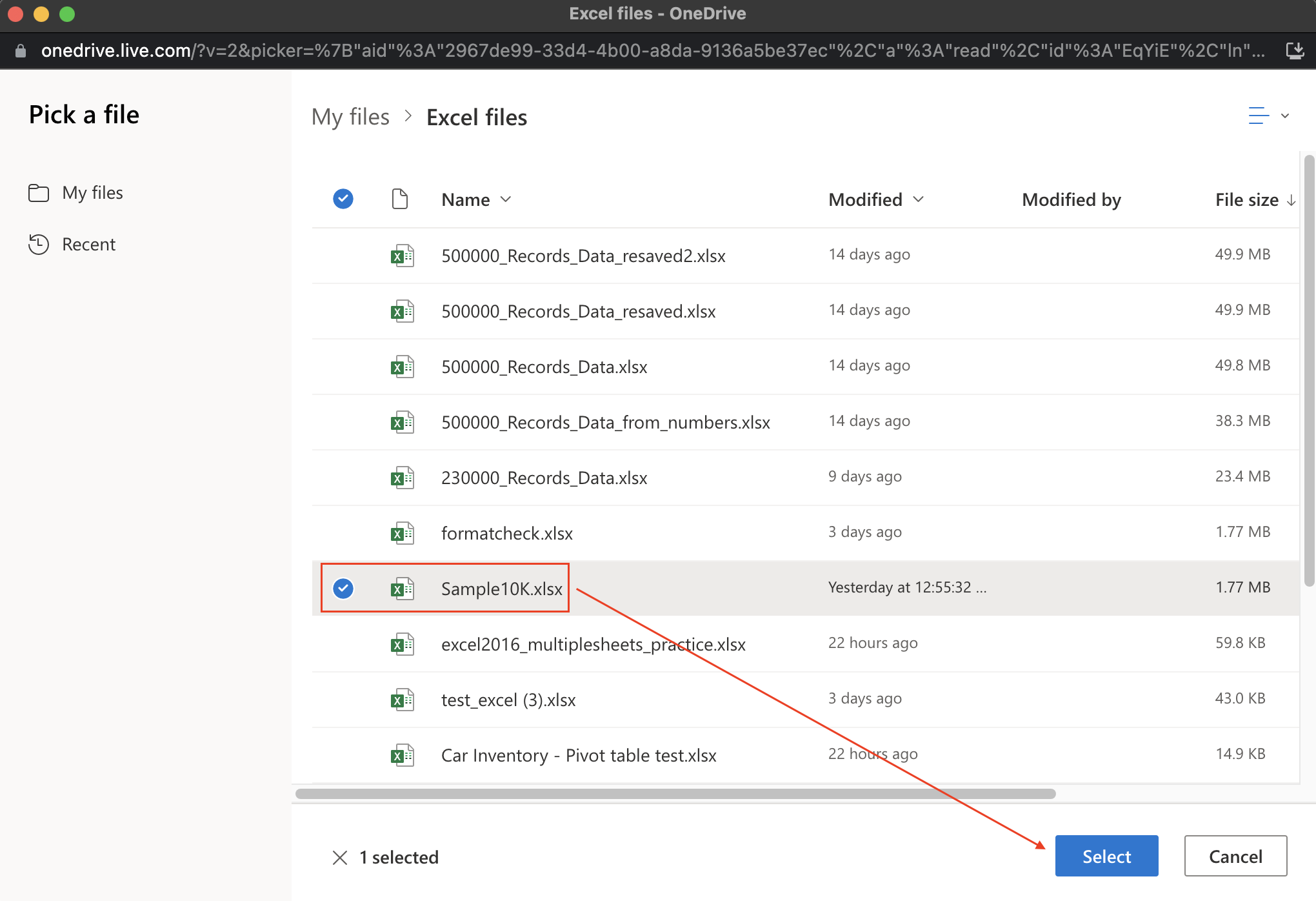1316x901 pixels.
Task: Select excel2016_multiplesheets_practice.xlsx file name
Action: point(593,644)
